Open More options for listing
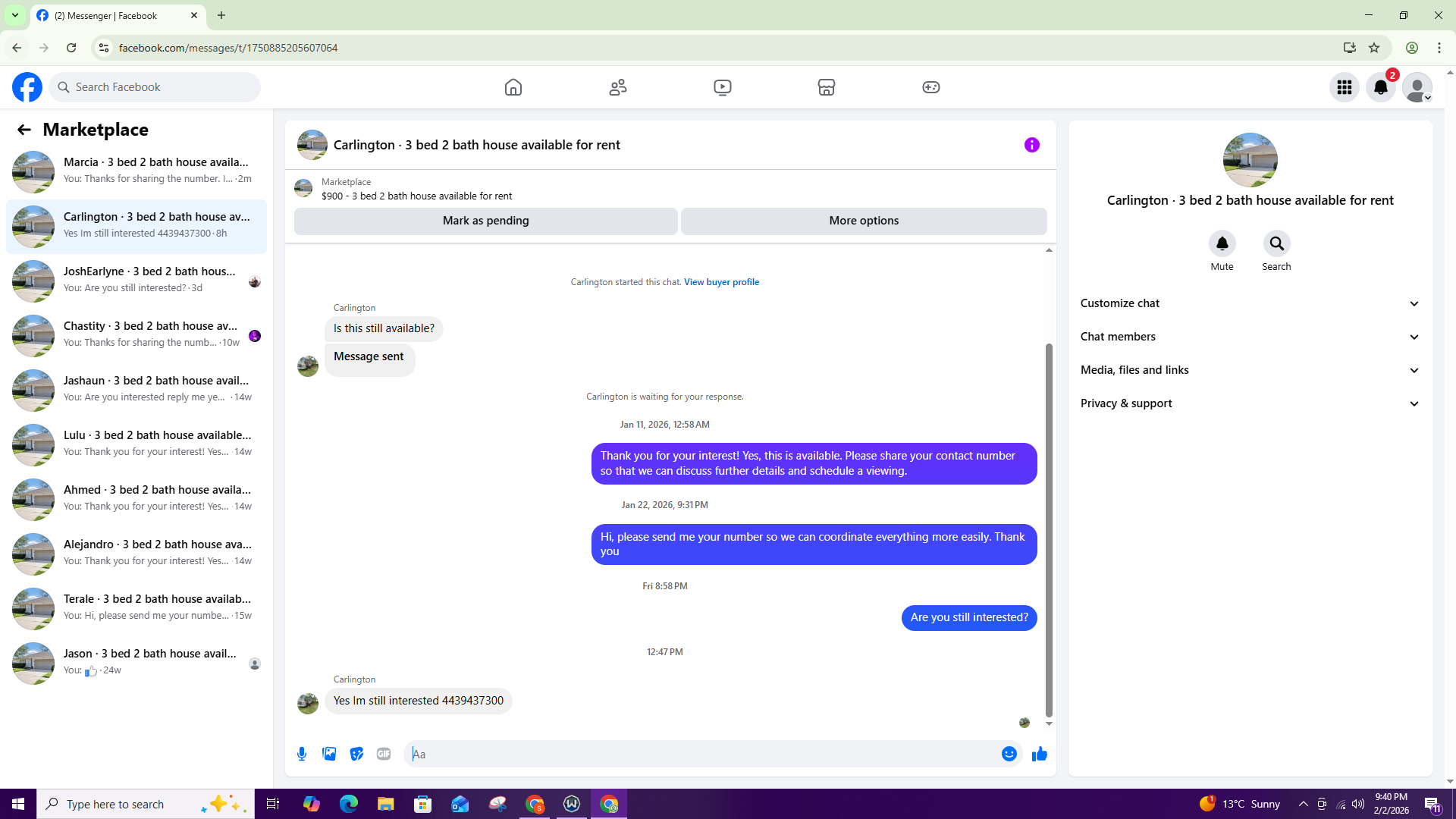Screen dimensions: 1456x819 coord(864,221)
